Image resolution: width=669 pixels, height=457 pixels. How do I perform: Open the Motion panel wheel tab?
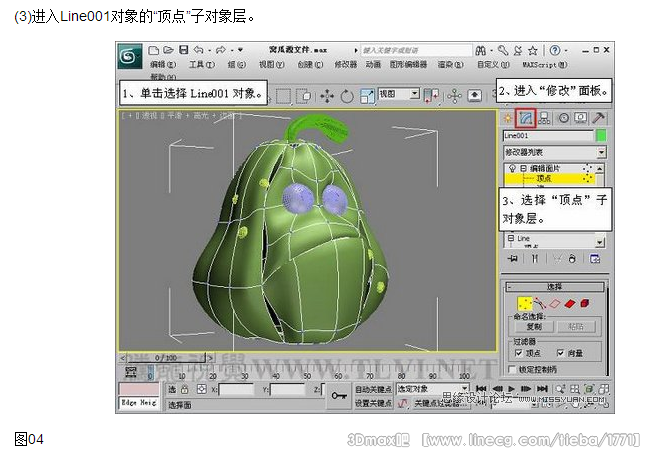coord(564,118)
